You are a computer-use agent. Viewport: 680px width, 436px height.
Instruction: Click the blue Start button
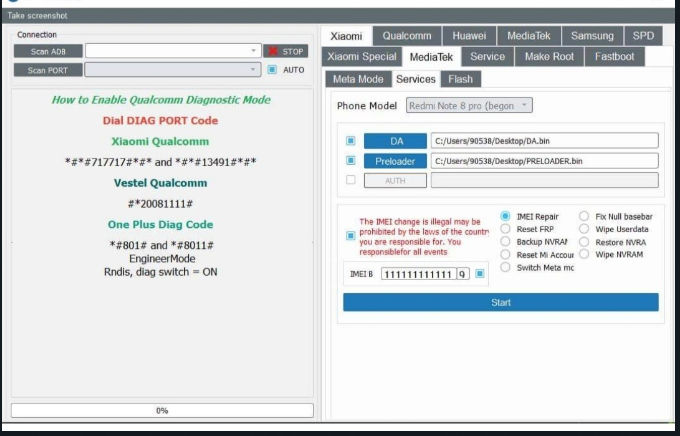pyautogui.click(x=501, y=302)
